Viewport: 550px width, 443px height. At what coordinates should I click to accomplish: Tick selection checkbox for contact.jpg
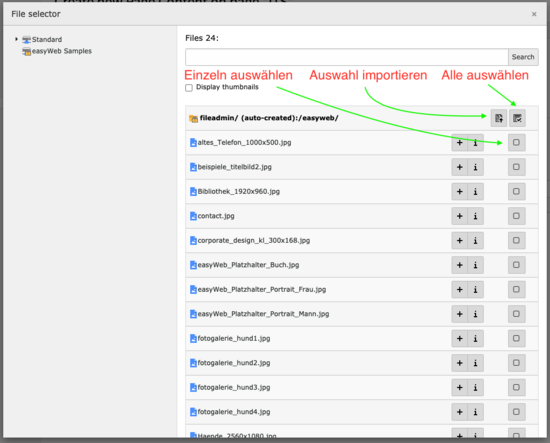[517, 216]
